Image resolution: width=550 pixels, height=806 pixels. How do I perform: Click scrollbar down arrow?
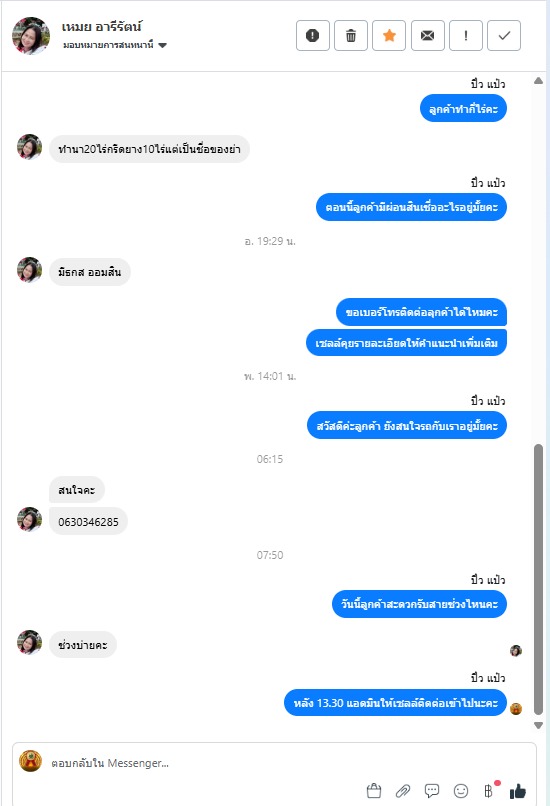pyautogui.click(x=539, y=725)
